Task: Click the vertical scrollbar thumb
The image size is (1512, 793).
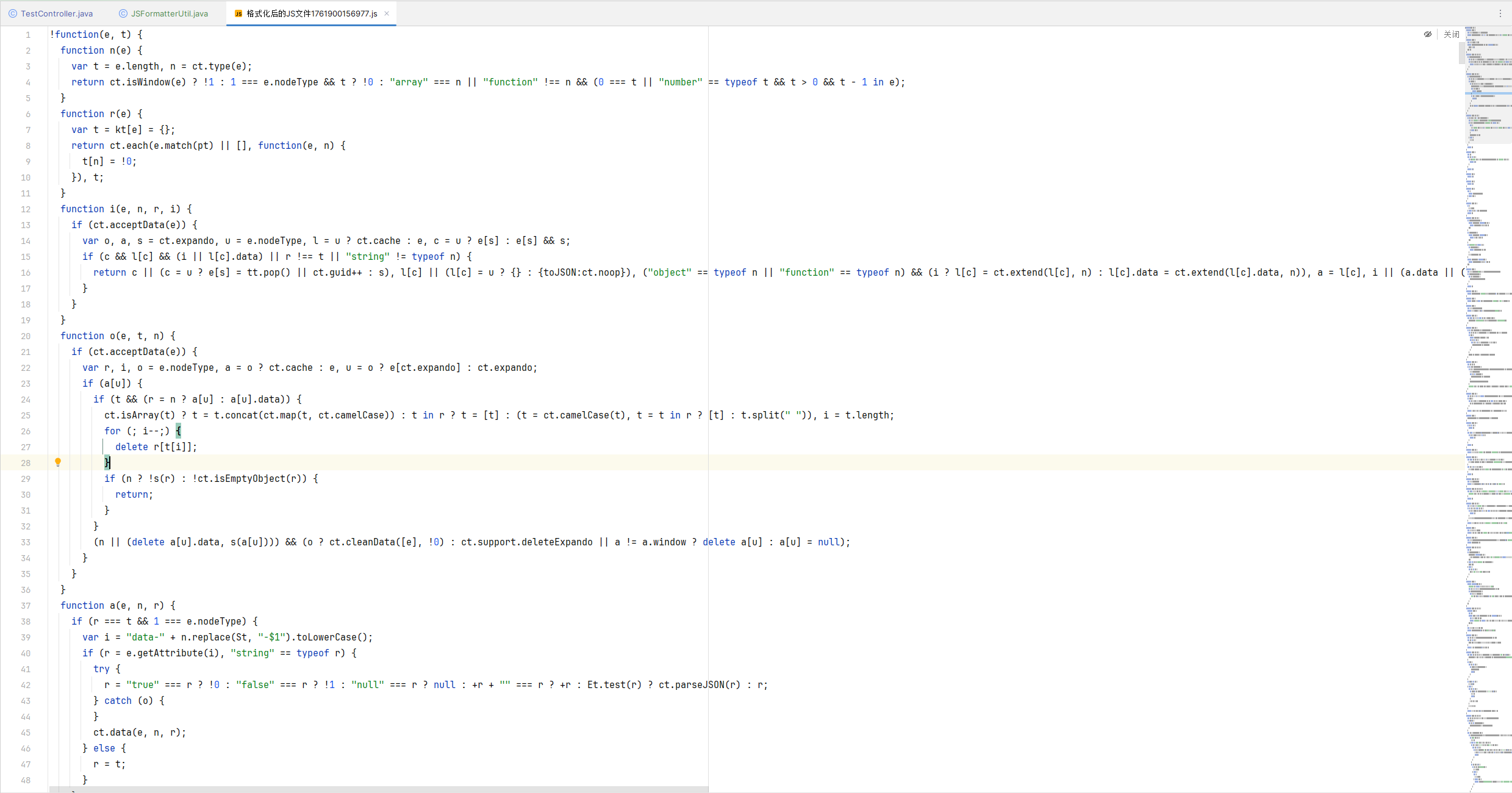Action: (x=1461, y=54)
